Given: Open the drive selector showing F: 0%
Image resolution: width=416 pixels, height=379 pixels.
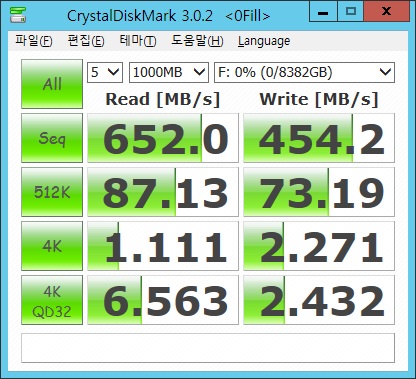Looking at the screenshot, I should 304,72.
